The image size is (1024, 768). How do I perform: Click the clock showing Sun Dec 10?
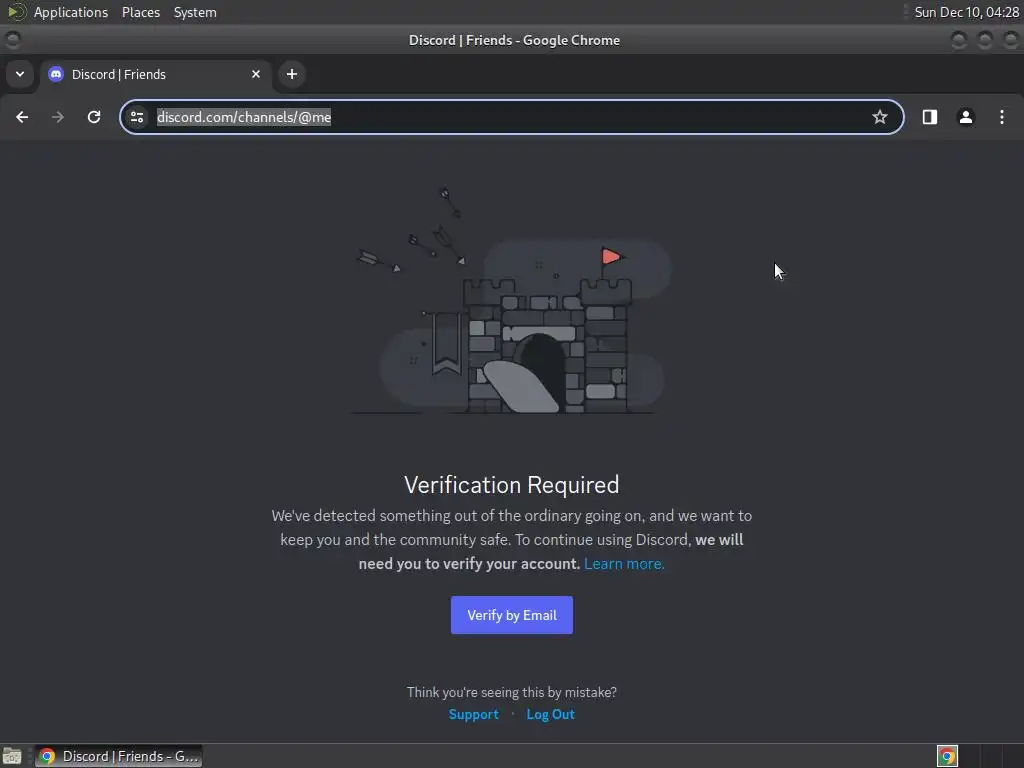[x=967, y=12]
